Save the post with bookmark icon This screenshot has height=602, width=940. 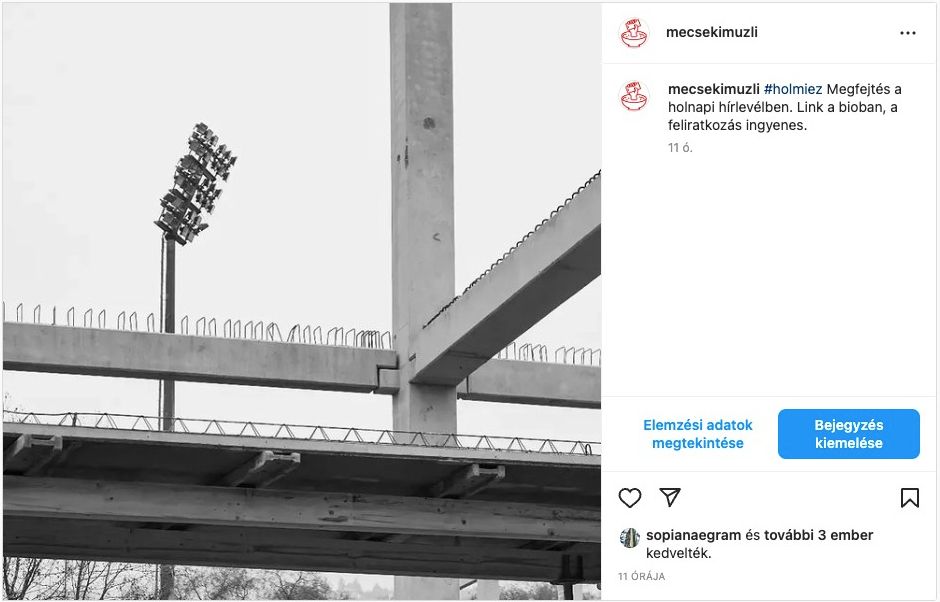click(909, 498)
